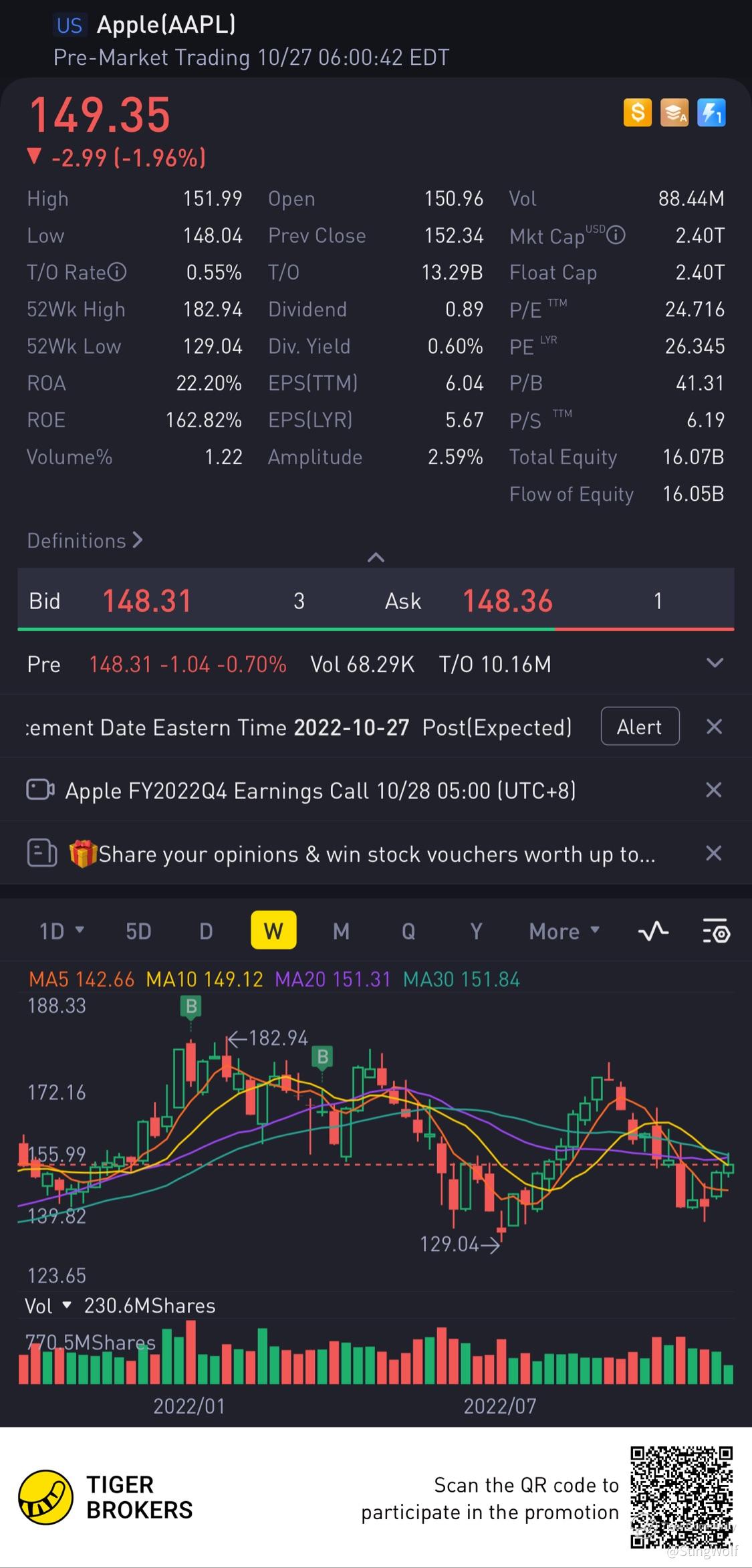Tap the 182.94 high marker on chart

pos(268,1038)
